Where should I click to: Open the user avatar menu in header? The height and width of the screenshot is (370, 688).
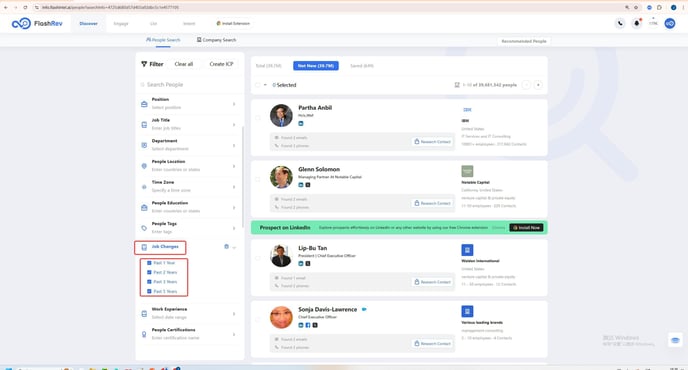click(670, 23)
